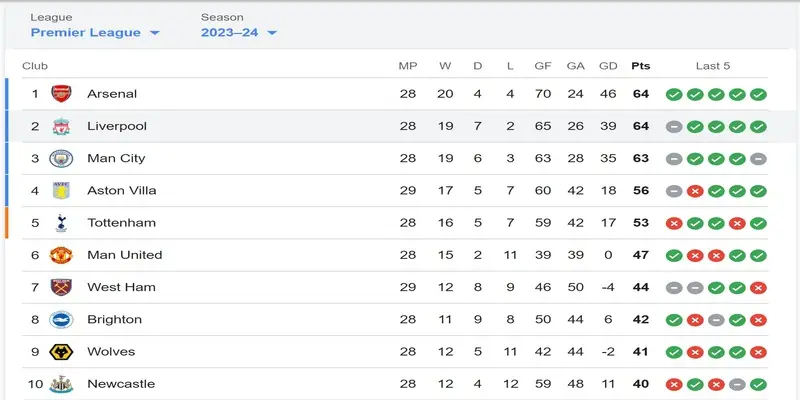Image resolution: width=800 pixels, height=400 pixels.
Task: Open the 2023–24 season dropdown
Action: [x=239, y=33]
